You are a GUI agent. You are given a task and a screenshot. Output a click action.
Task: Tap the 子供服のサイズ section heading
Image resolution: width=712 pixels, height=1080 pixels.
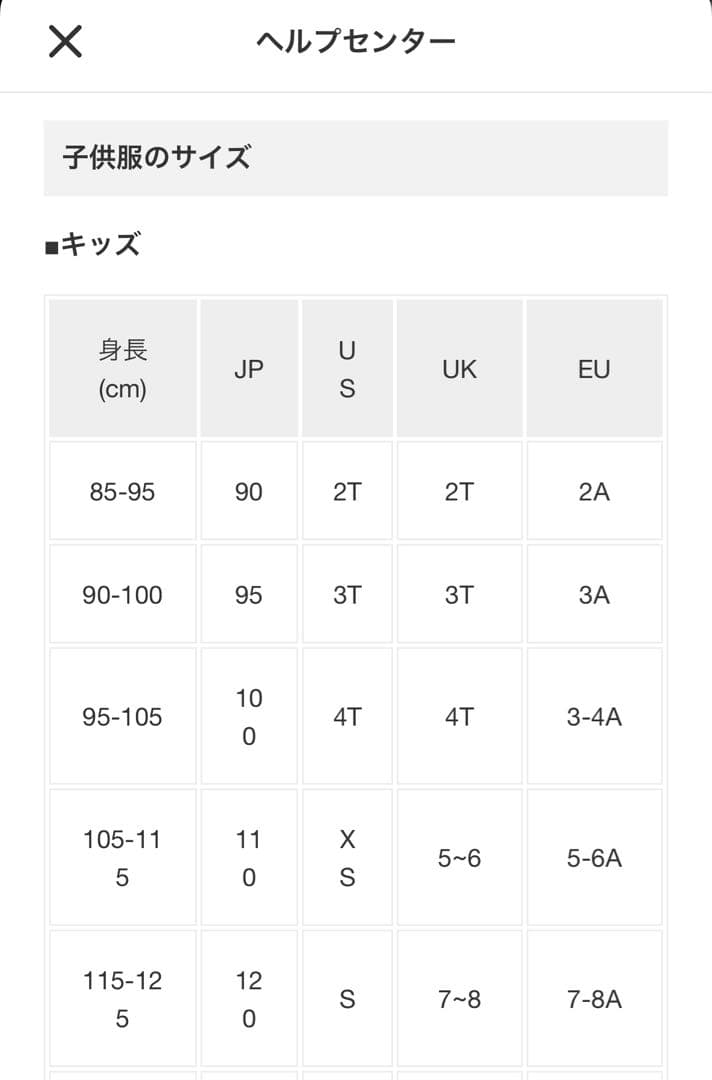pyautogui.click(x=157, y=158)
